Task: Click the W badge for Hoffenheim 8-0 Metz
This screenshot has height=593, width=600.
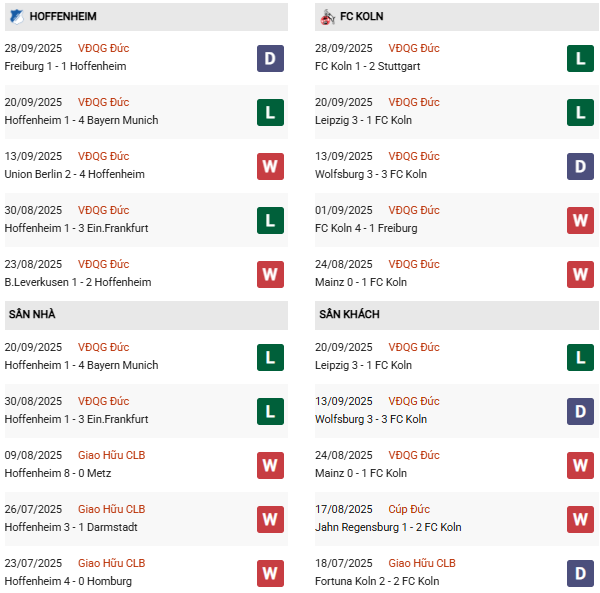Action: coord(270,465)
